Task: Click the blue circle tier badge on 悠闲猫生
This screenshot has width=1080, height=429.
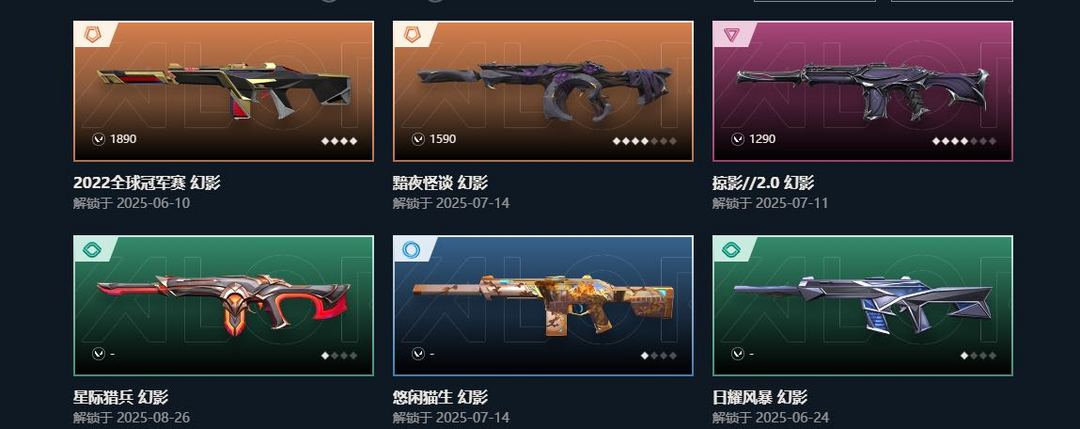Action: tap(412, 249)
